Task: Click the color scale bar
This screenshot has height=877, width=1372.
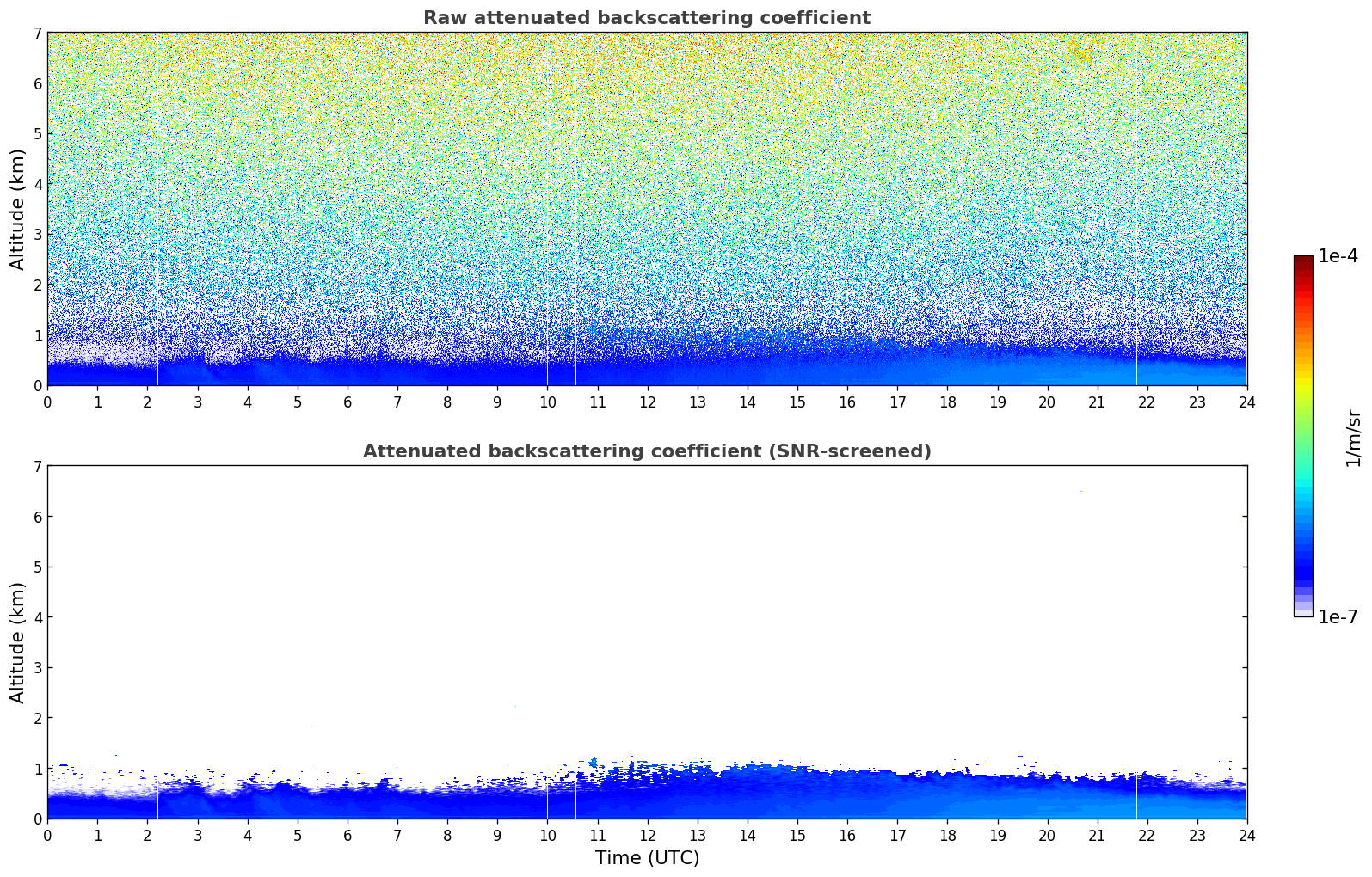Action: click(x=1303, y=436)
